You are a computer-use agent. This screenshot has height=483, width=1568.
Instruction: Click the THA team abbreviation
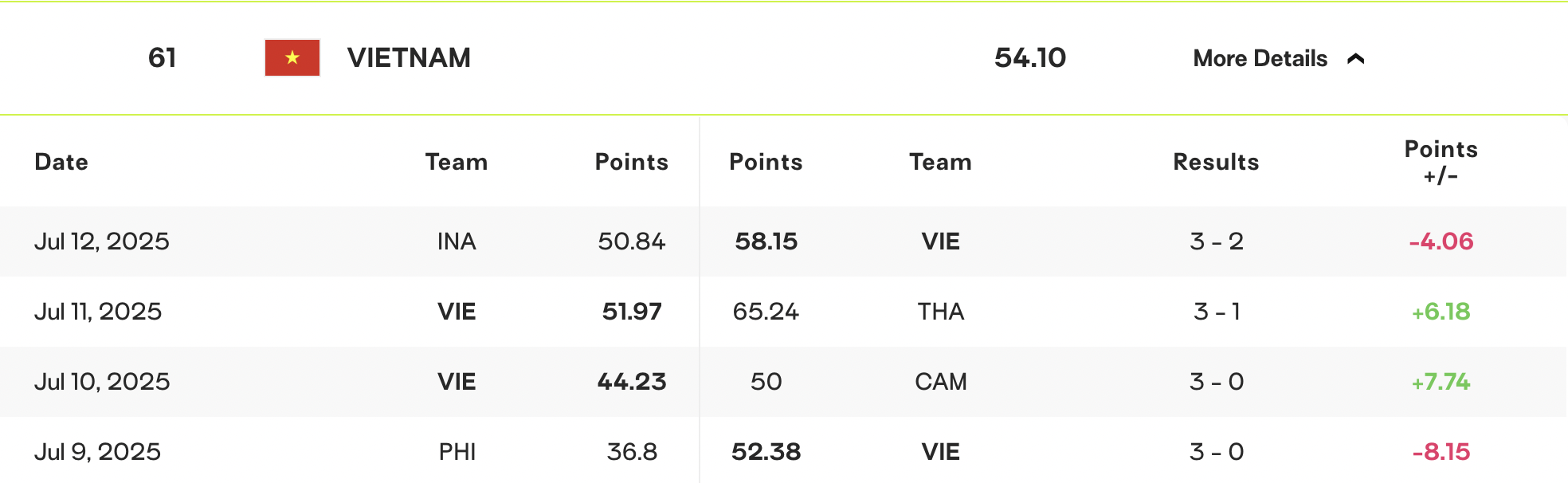pyautogui.click(x=941, y=312)
